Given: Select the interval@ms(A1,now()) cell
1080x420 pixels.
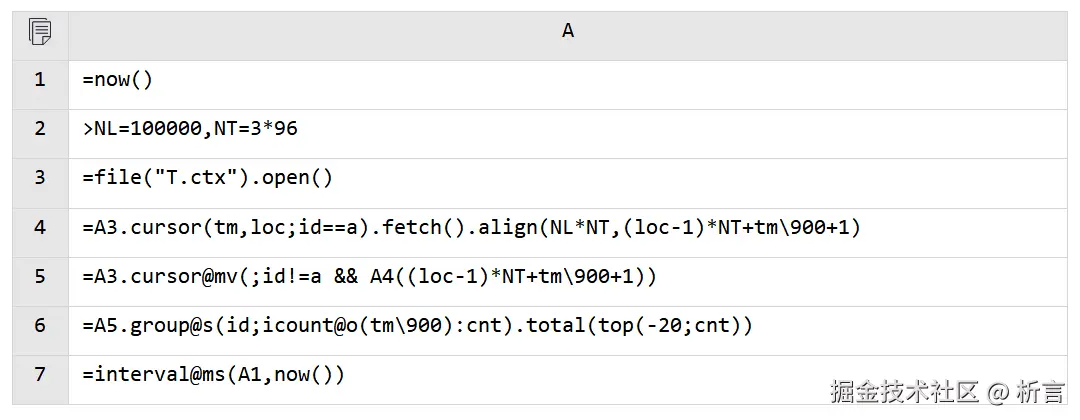Looking at the screenshot, I should pos(214,374).
